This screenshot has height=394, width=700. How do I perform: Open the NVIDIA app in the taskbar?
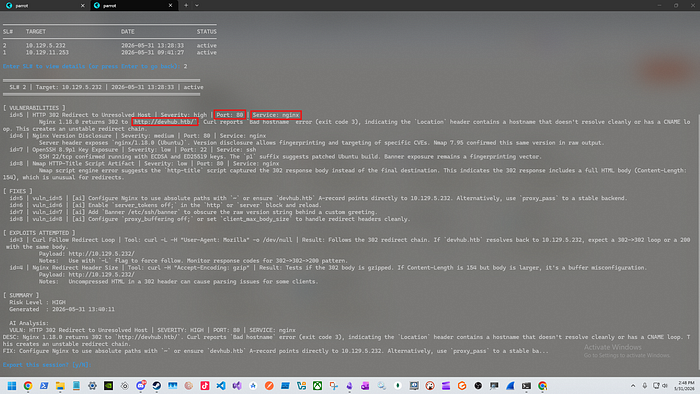(x=108, y=386)
